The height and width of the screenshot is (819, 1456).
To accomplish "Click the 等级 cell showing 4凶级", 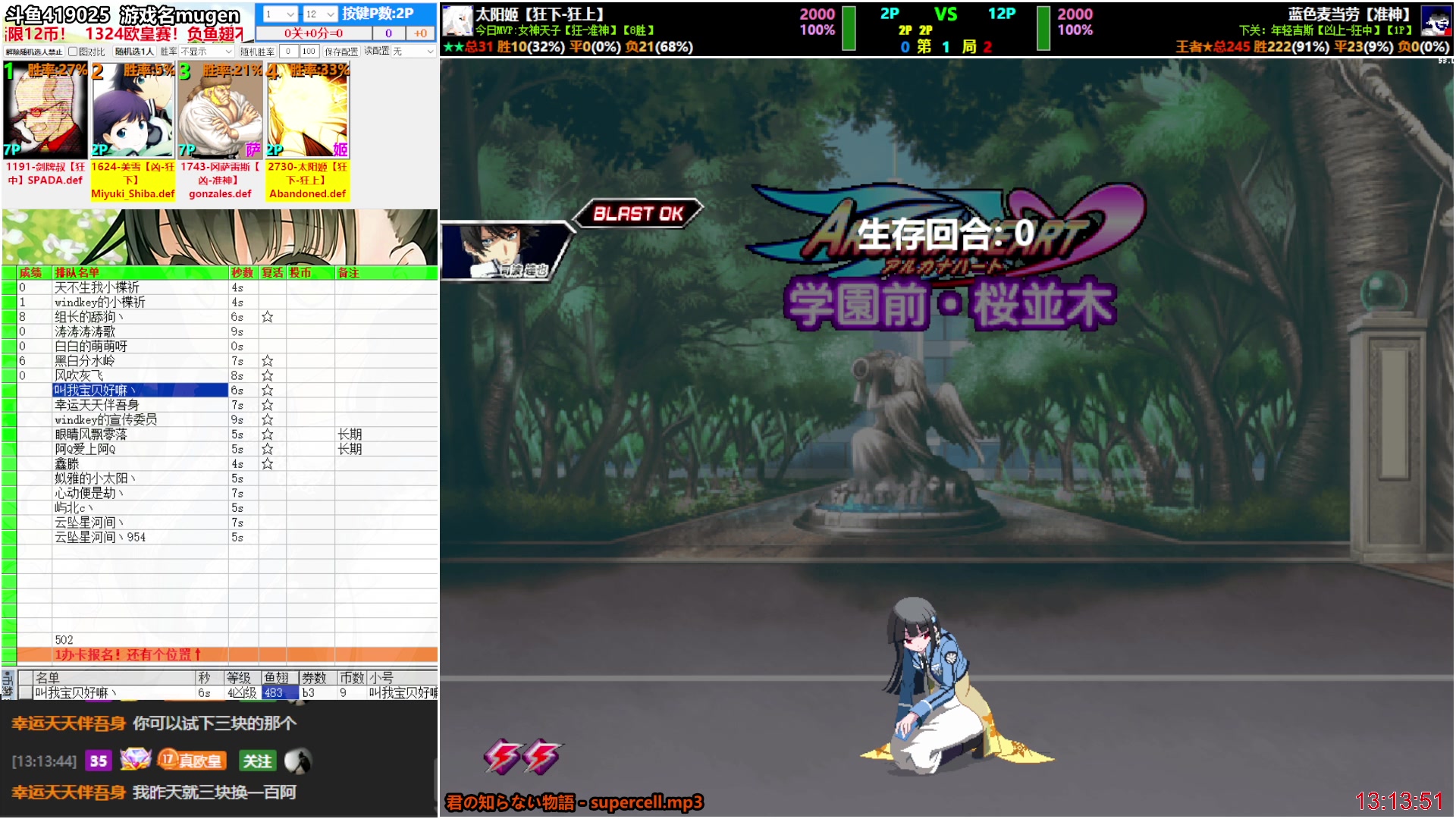I will click(243, 693).
